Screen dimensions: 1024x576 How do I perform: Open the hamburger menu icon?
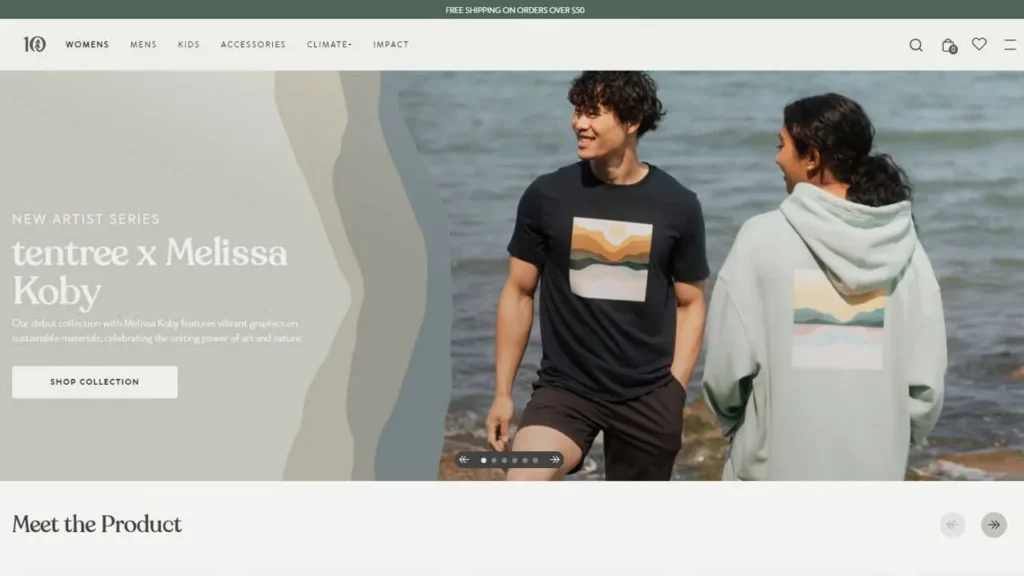pos(1010,44)
